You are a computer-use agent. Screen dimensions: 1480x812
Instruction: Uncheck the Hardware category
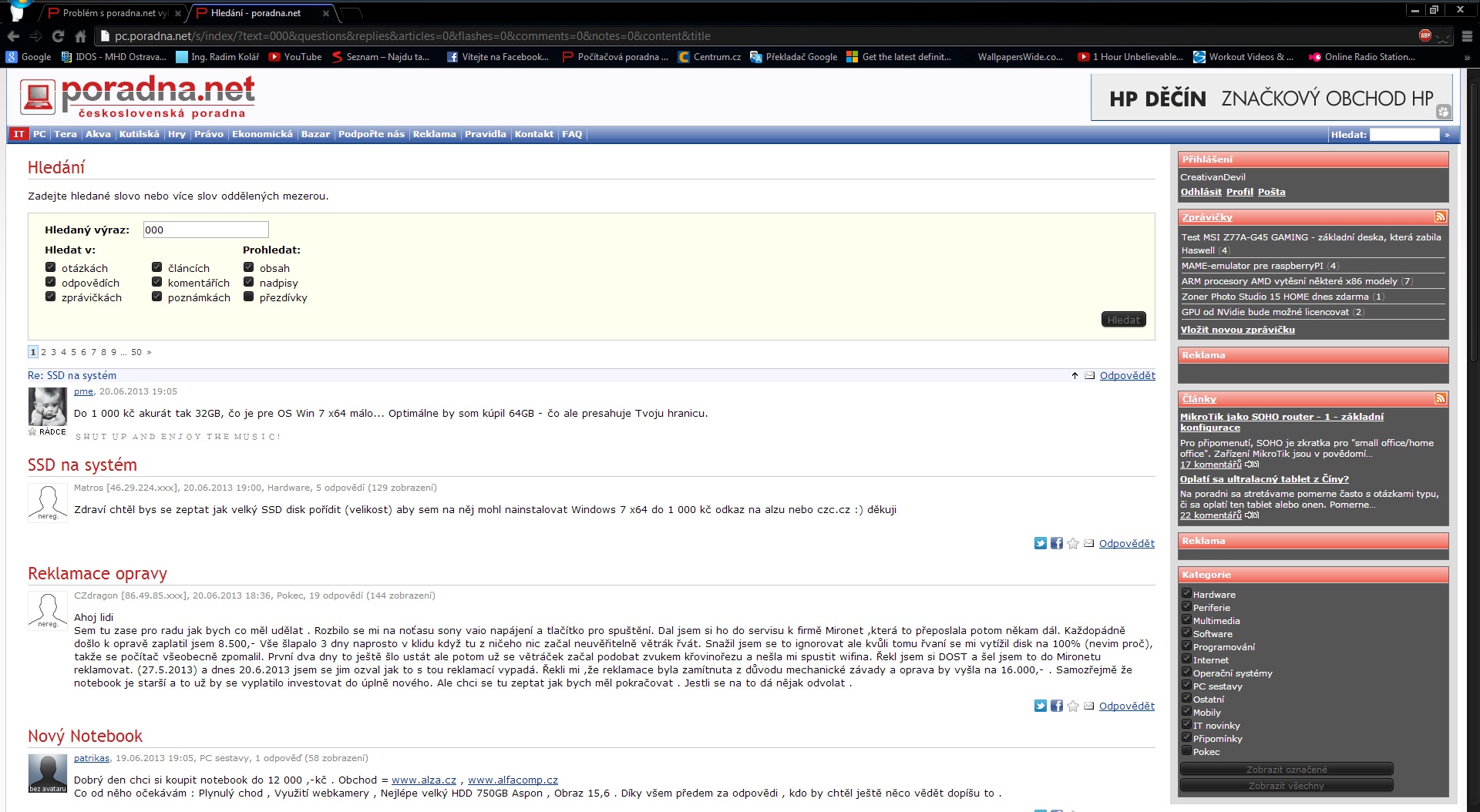(x=1187, y=593)
